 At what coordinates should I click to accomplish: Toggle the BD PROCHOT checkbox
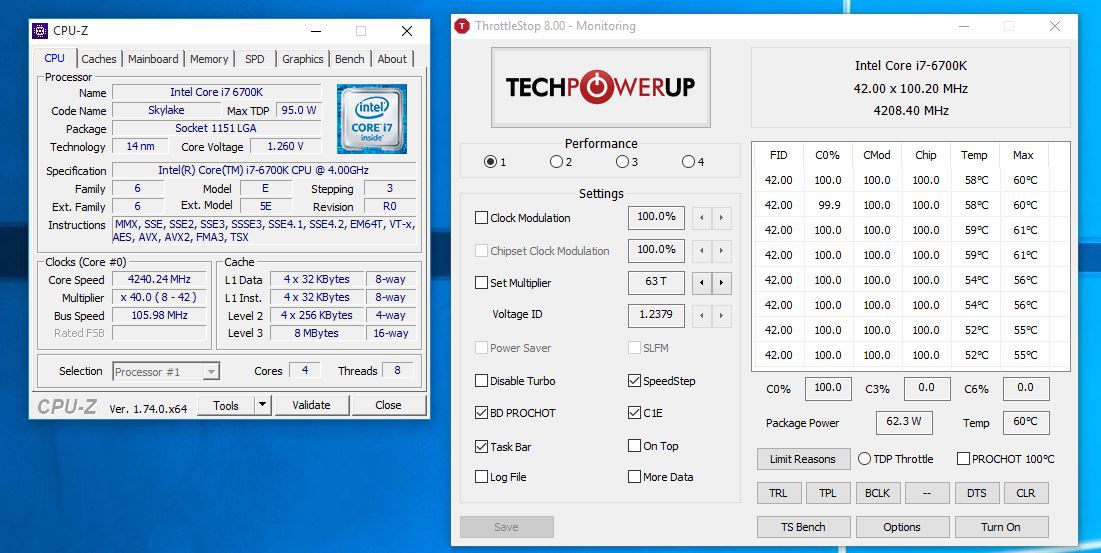coord(481,413)
